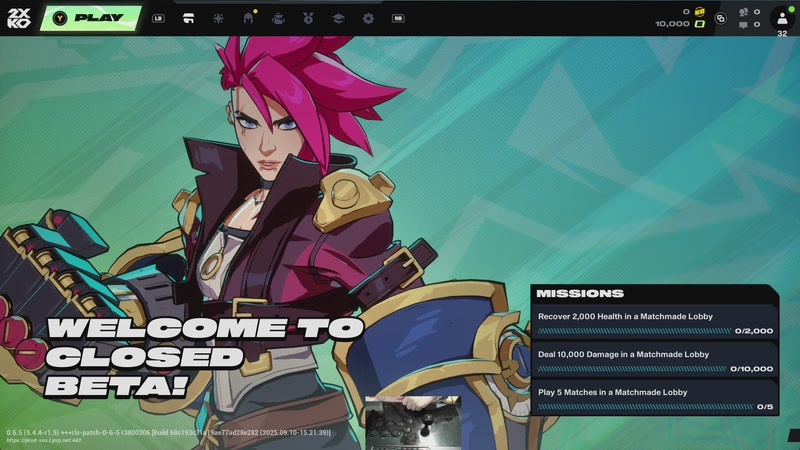Click the 0/2,000 progress value

click(754, 331)
